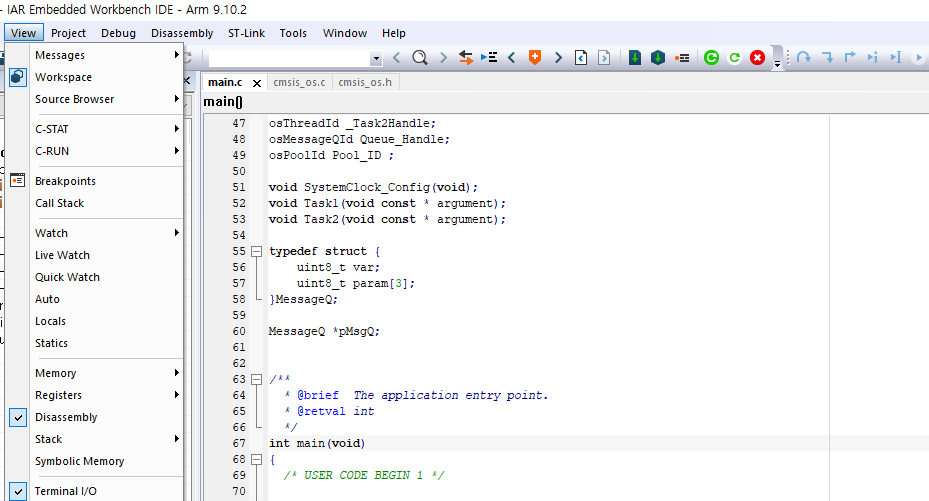Click the Run to Cursor icon
The image size is (929, 501).
pos(895,57)
